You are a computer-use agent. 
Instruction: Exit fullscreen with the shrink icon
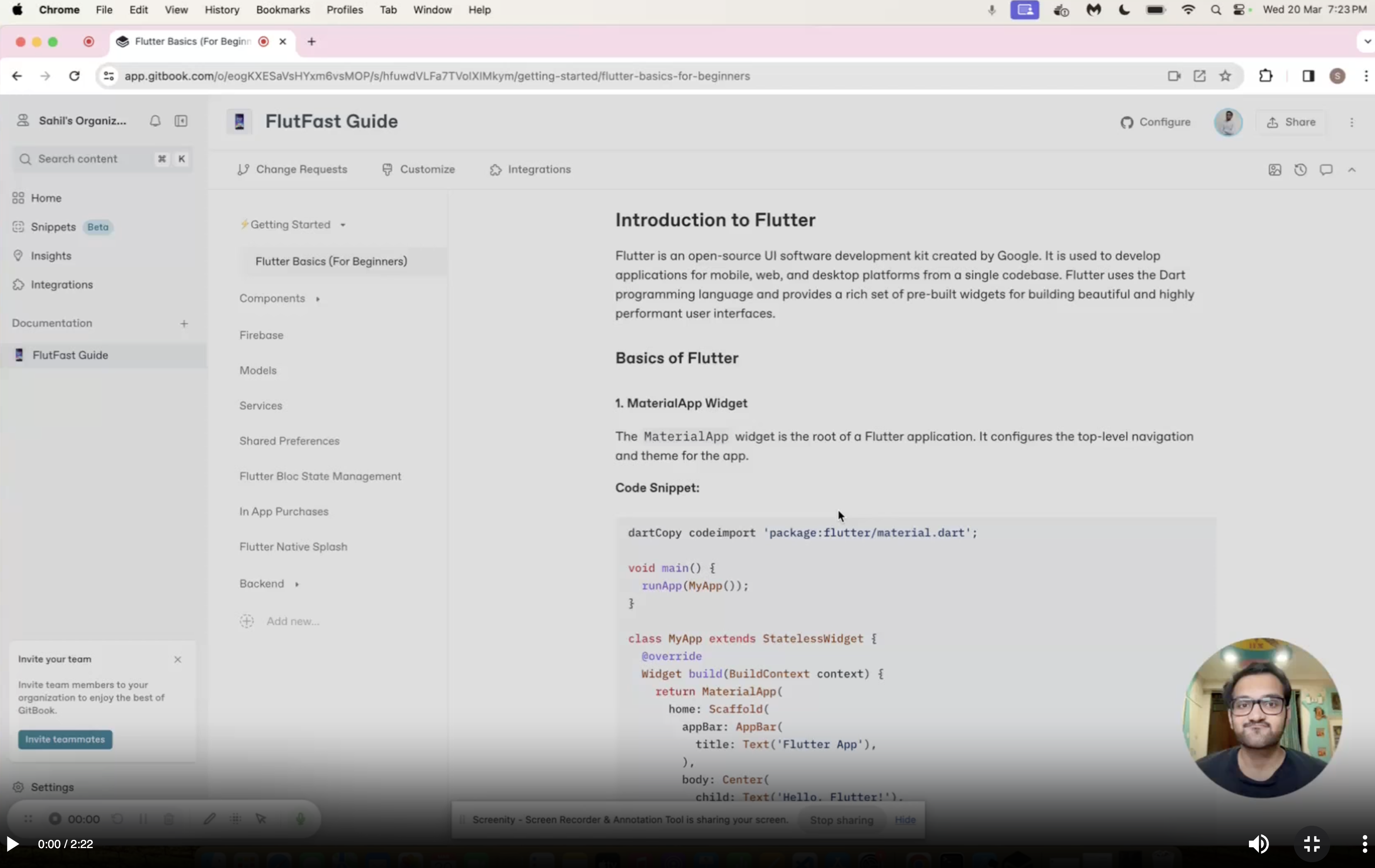coord(1312,844)
